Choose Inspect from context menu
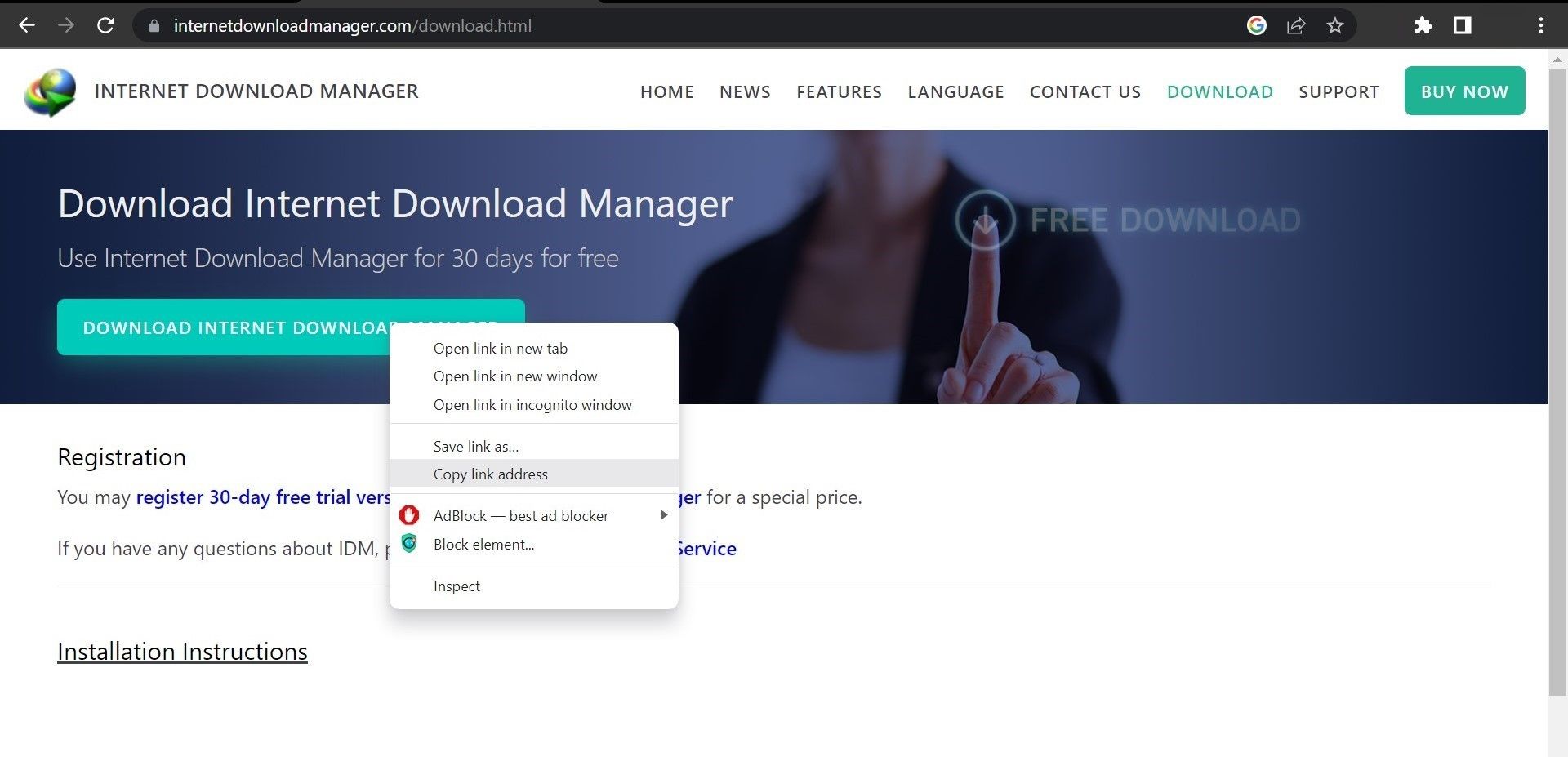This screenshot has height=757, width=1568. tap(534, 586)
